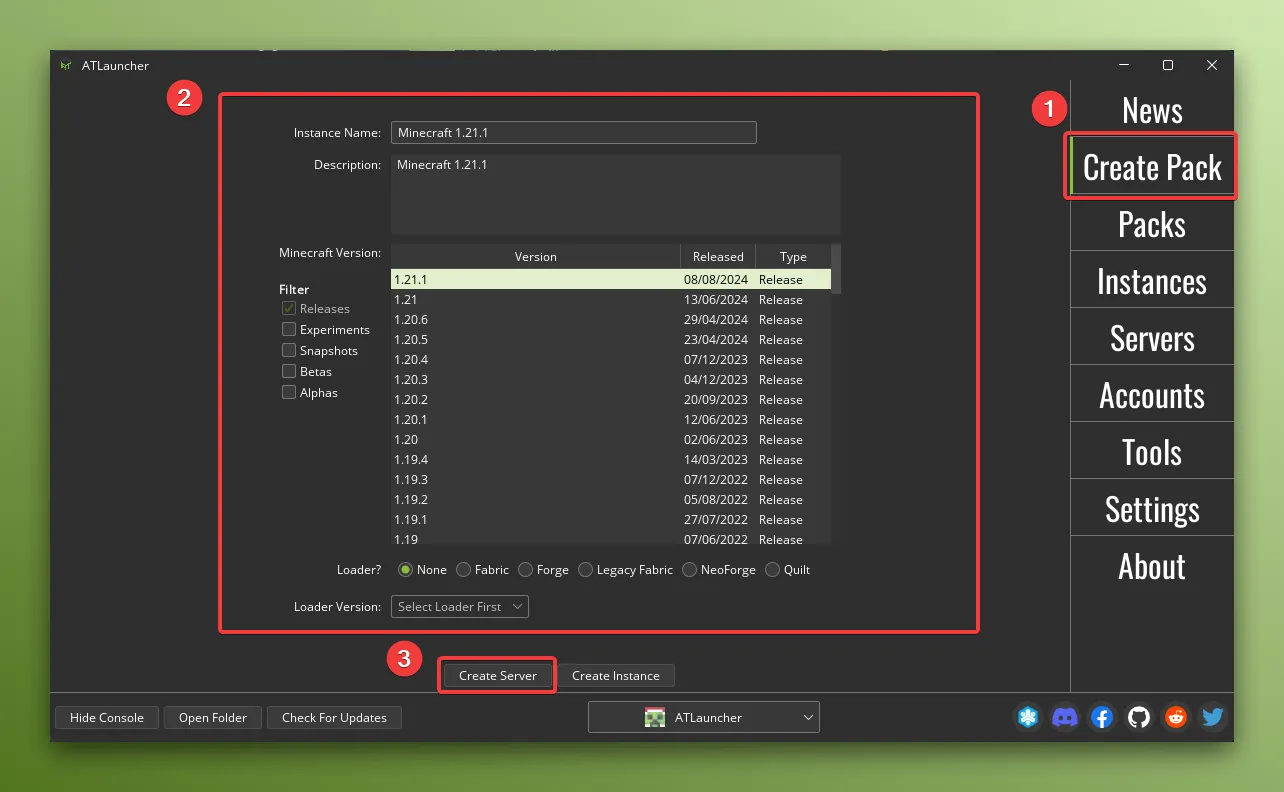The image size is (1284, 792).
Task: Open the Settings tab
Action: (1151, 509)
